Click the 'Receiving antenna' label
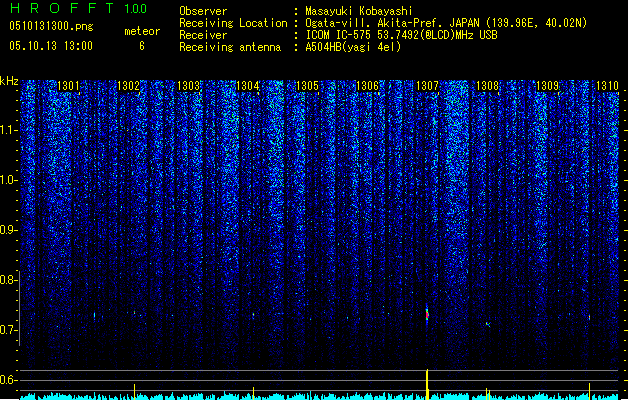Viewport: 629px width, 400px height. point(230,47)
